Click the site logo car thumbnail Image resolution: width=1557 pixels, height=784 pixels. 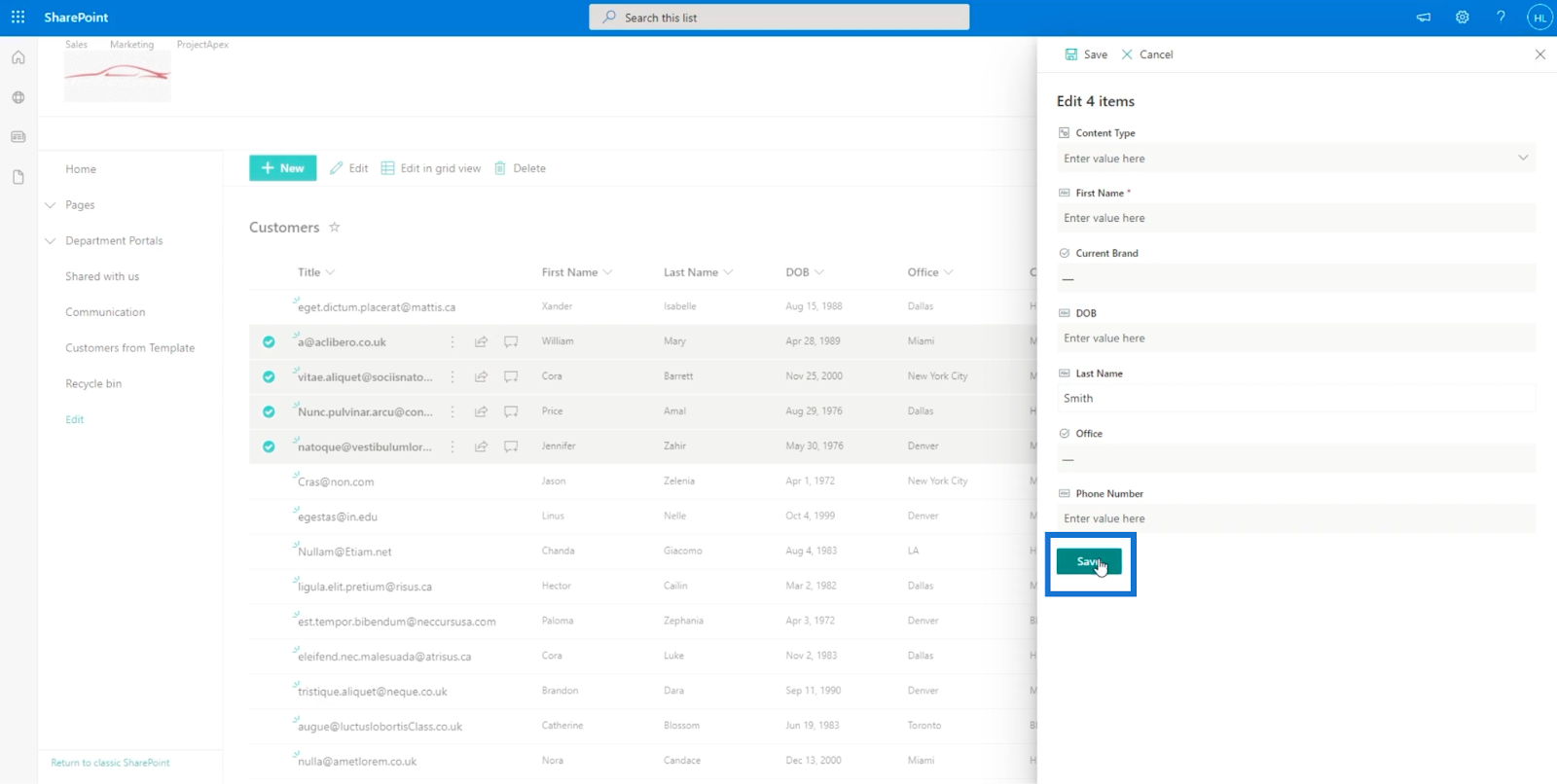tap(118, 77)
